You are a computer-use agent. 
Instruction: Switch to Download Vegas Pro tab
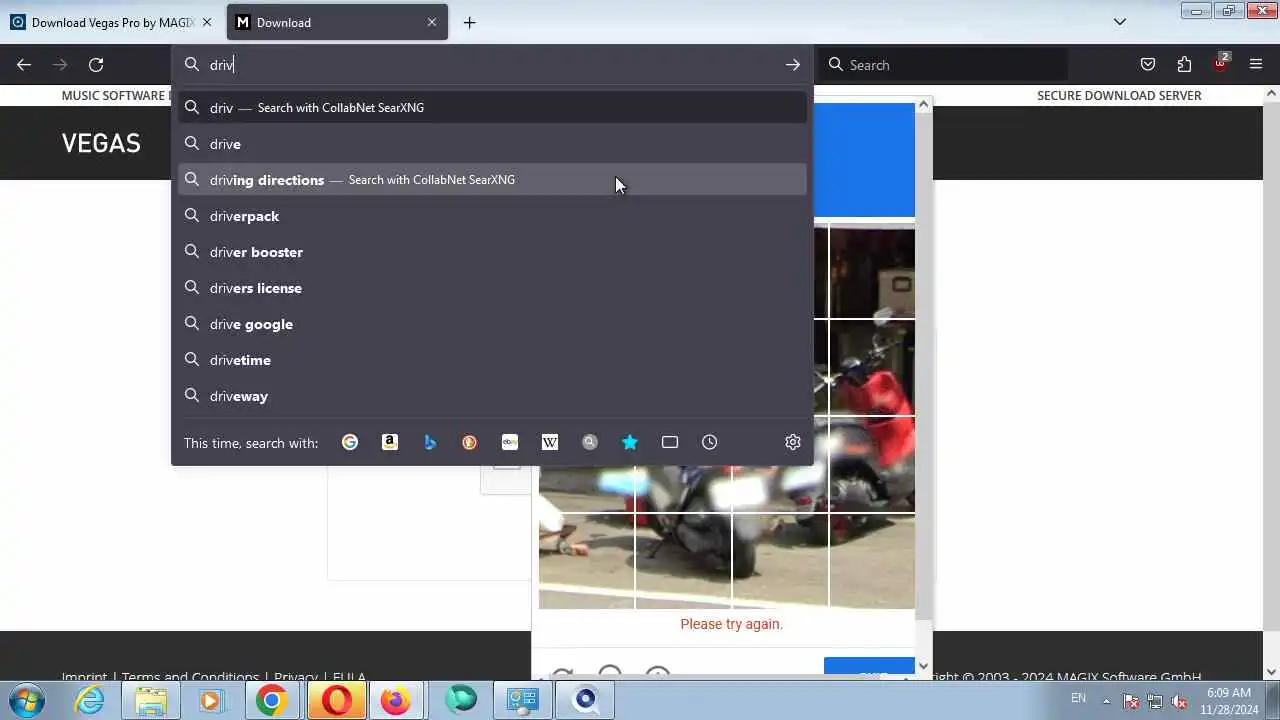point(112,22)
